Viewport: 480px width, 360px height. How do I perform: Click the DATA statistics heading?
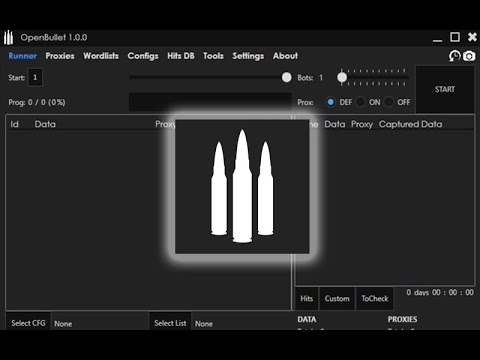307,319
